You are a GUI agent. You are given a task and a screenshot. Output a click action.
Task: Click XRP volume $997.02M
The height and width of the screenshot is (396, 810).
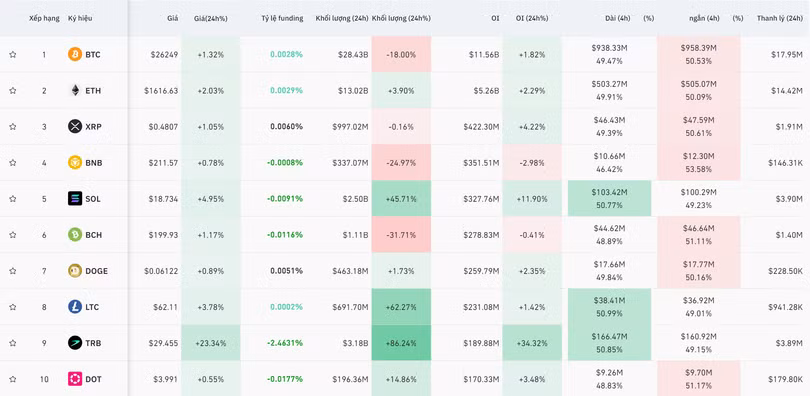tap(350, 126)
